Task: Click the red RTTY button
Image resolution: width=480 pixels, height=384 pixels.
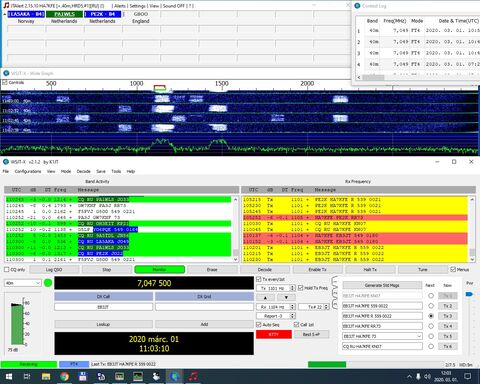Action: click(274, 334)
